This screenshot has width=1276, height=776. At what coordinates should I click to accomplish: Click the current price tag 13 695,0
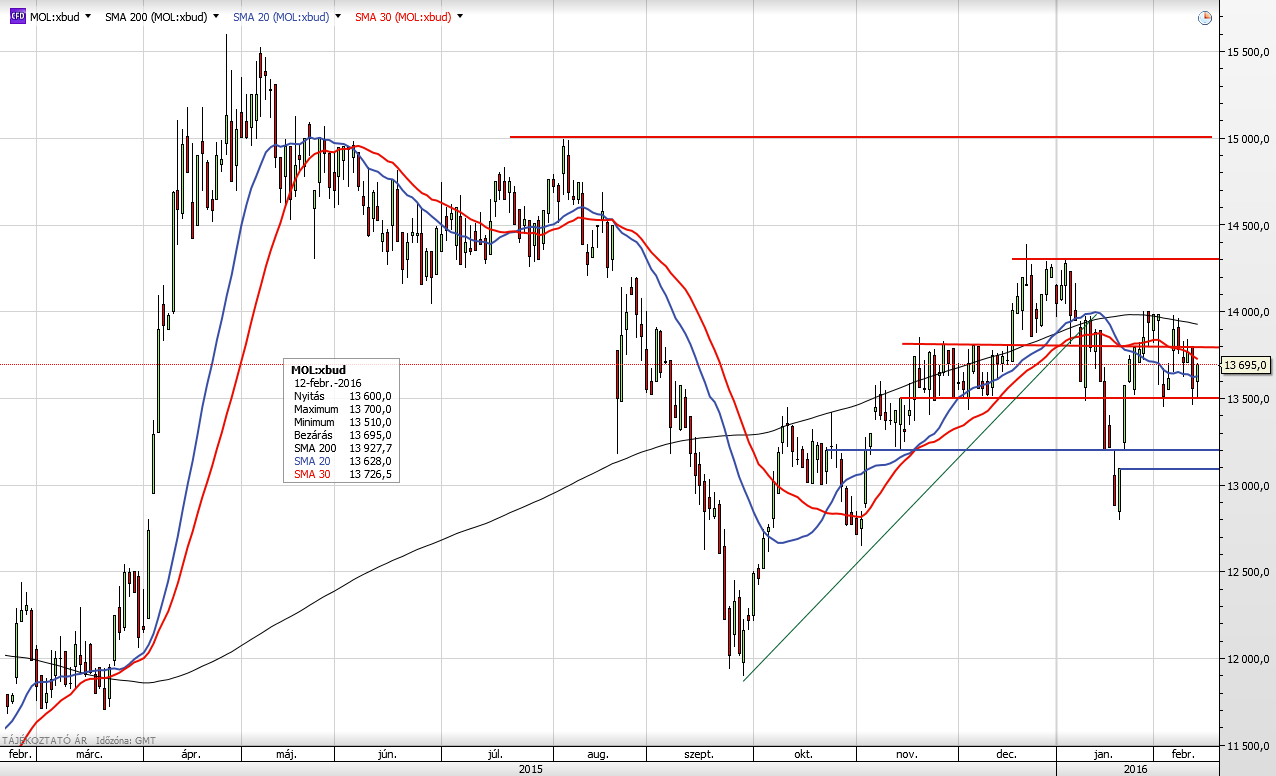(x=1246, y=365)
